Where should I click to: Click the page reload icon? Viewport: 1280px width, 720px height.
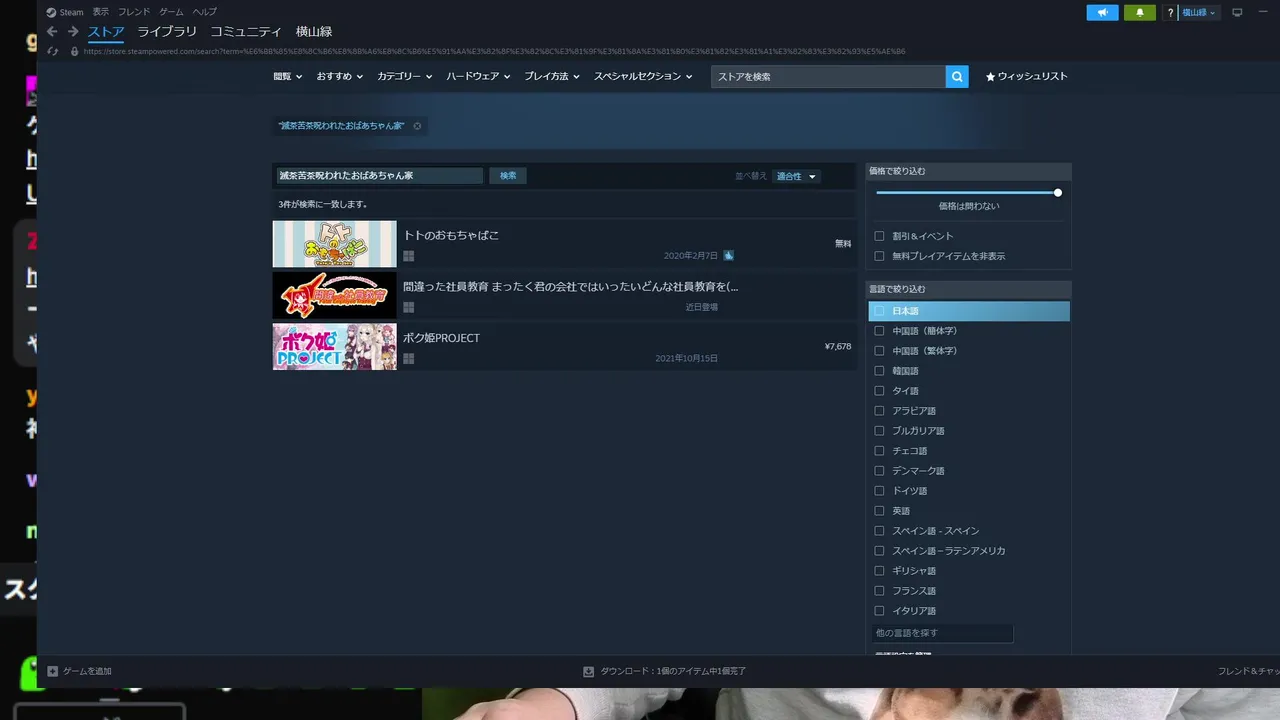pos(53,51)
